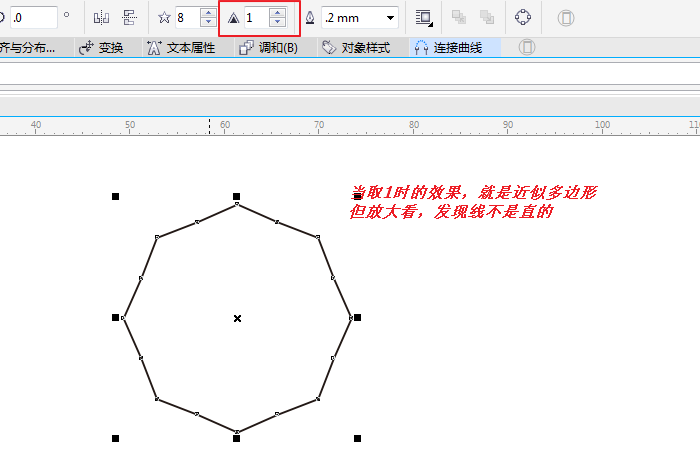The height and width of the screenshot is (450, 700).
Task: Open the outline width dropdown
Action: tap(390, 18)
